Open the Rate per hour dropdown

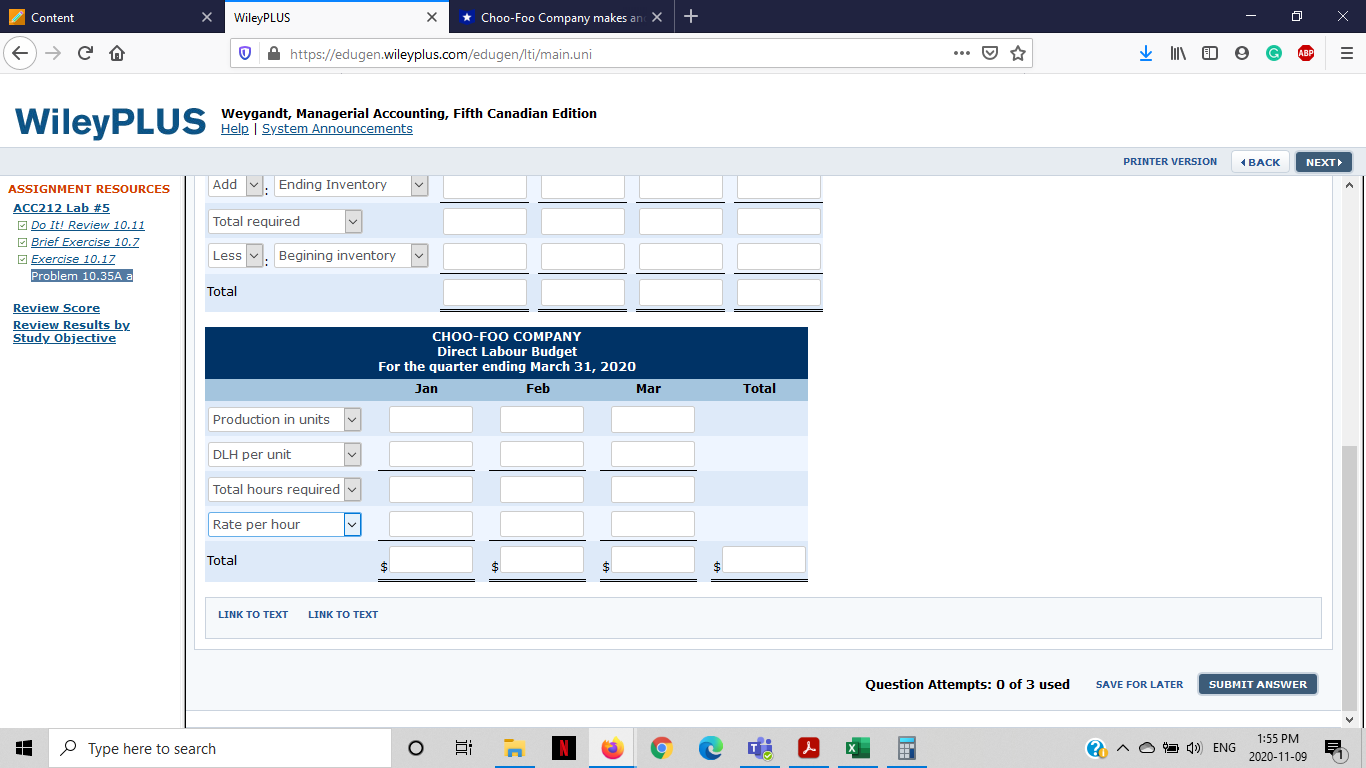pyautogui.click(x=351, y=524)
